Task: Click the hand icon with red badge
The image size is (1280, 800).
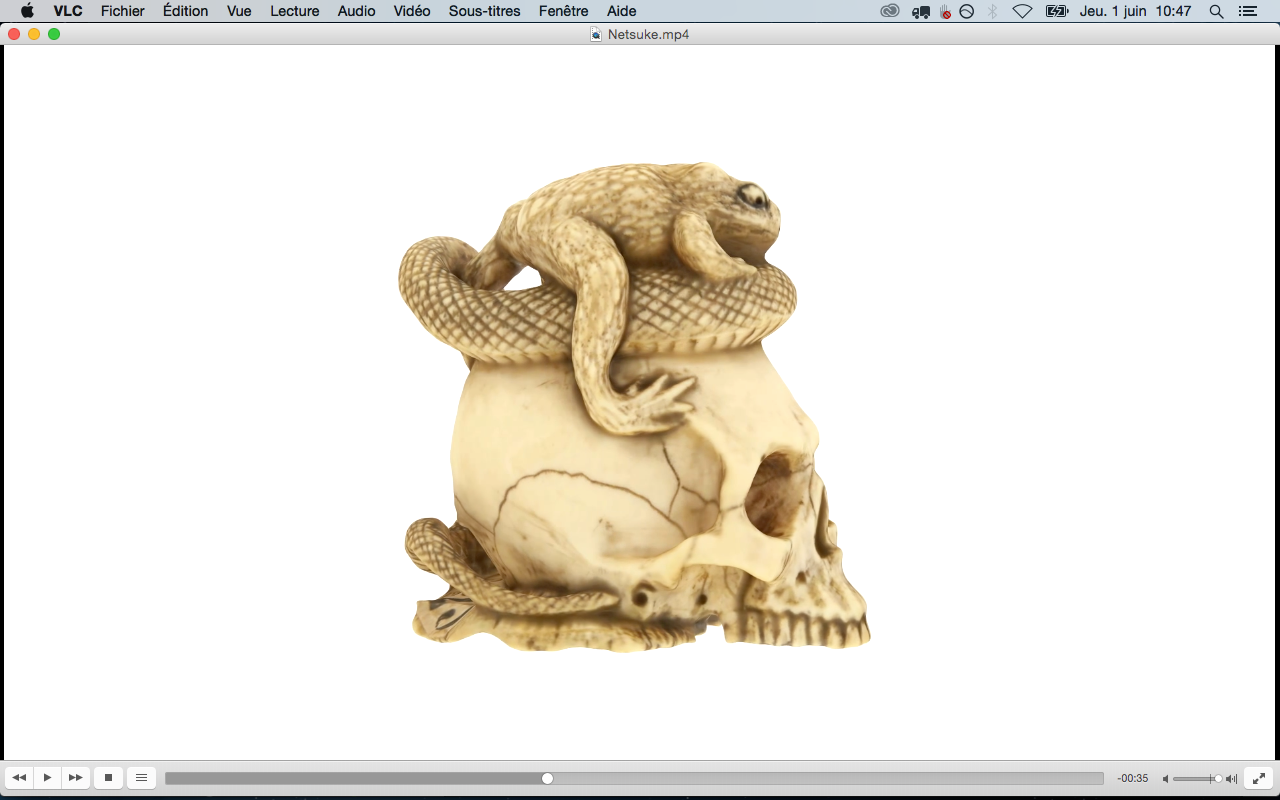Action: 945,12
